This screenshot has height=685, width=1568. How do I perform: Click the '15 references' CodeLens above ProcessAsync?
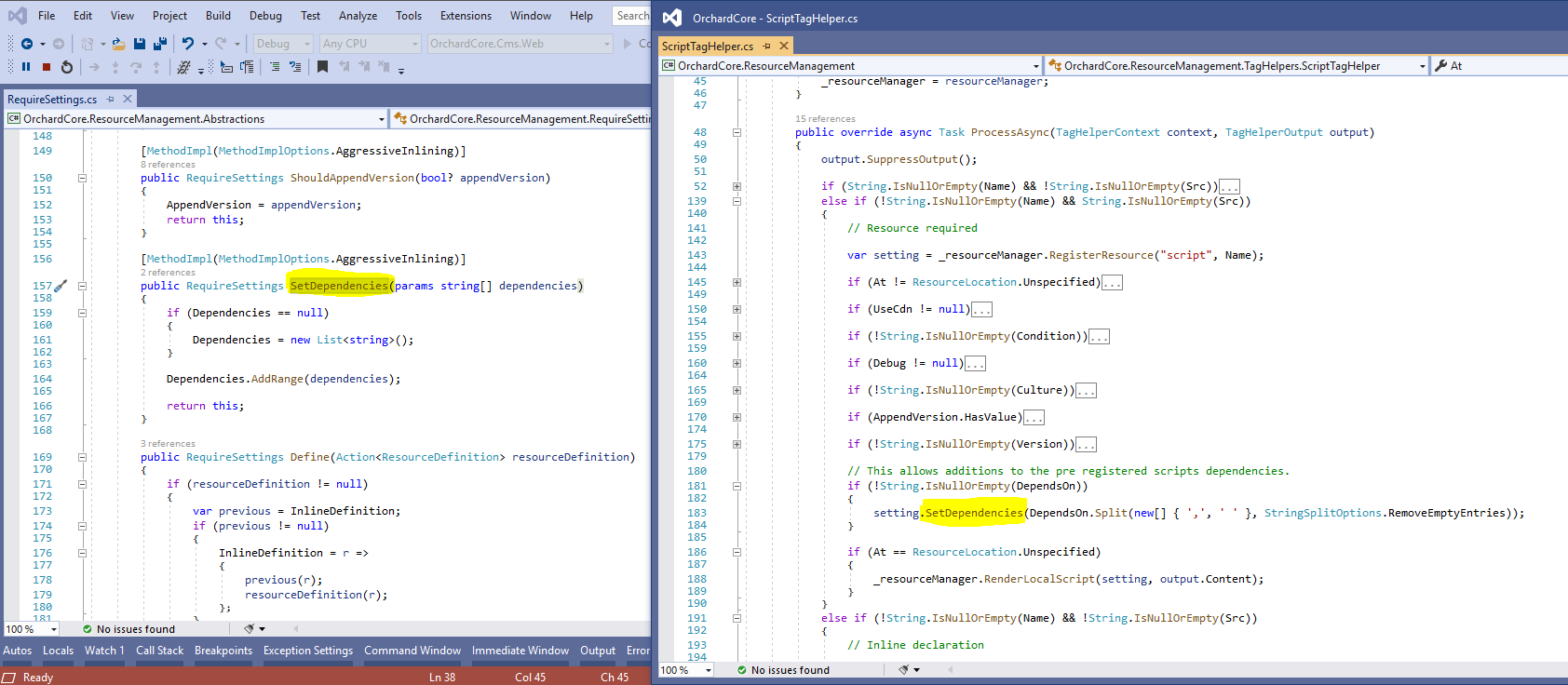pyautogui.click(x=825, y=119)
